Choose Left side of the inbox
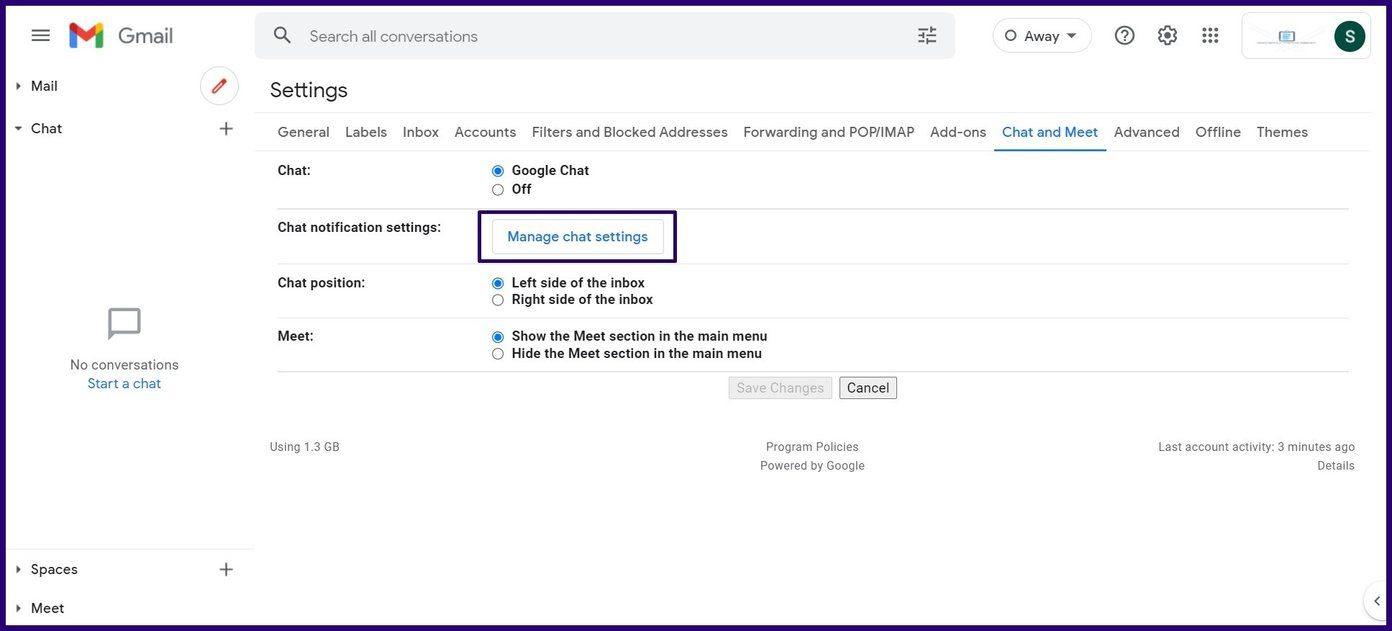Screen dimensions: 1392x631 [x=498, y=284]
